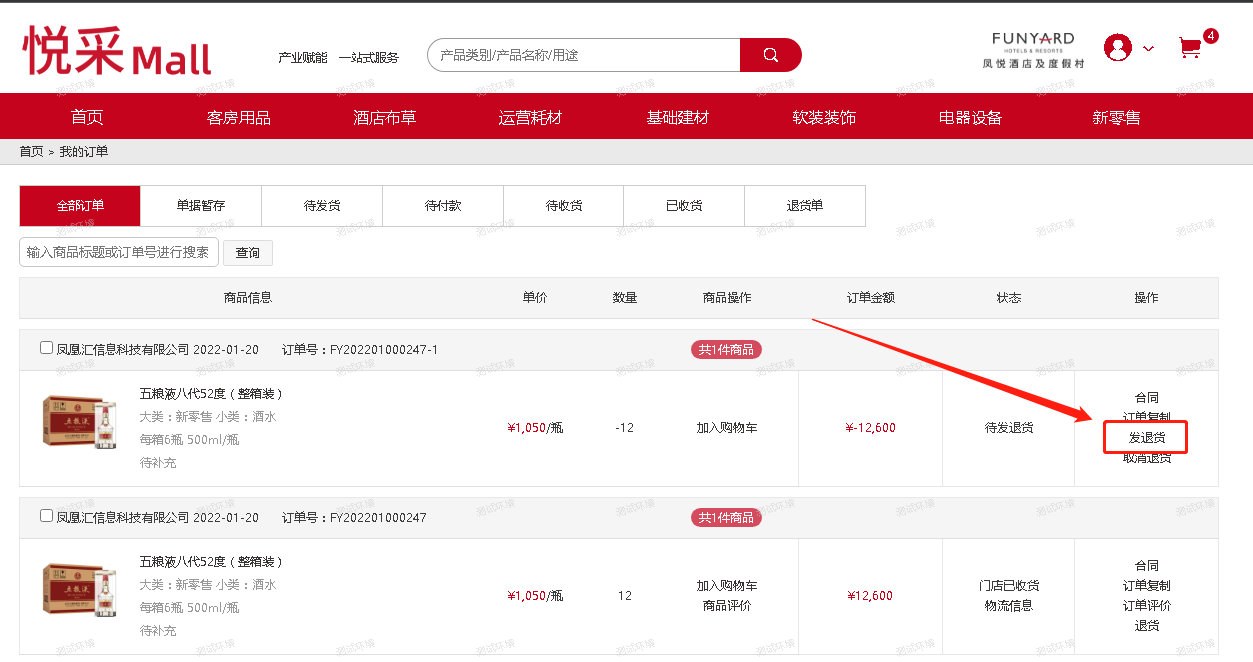
Task: Open the 运营耗材 category
Action: (531, 117)
